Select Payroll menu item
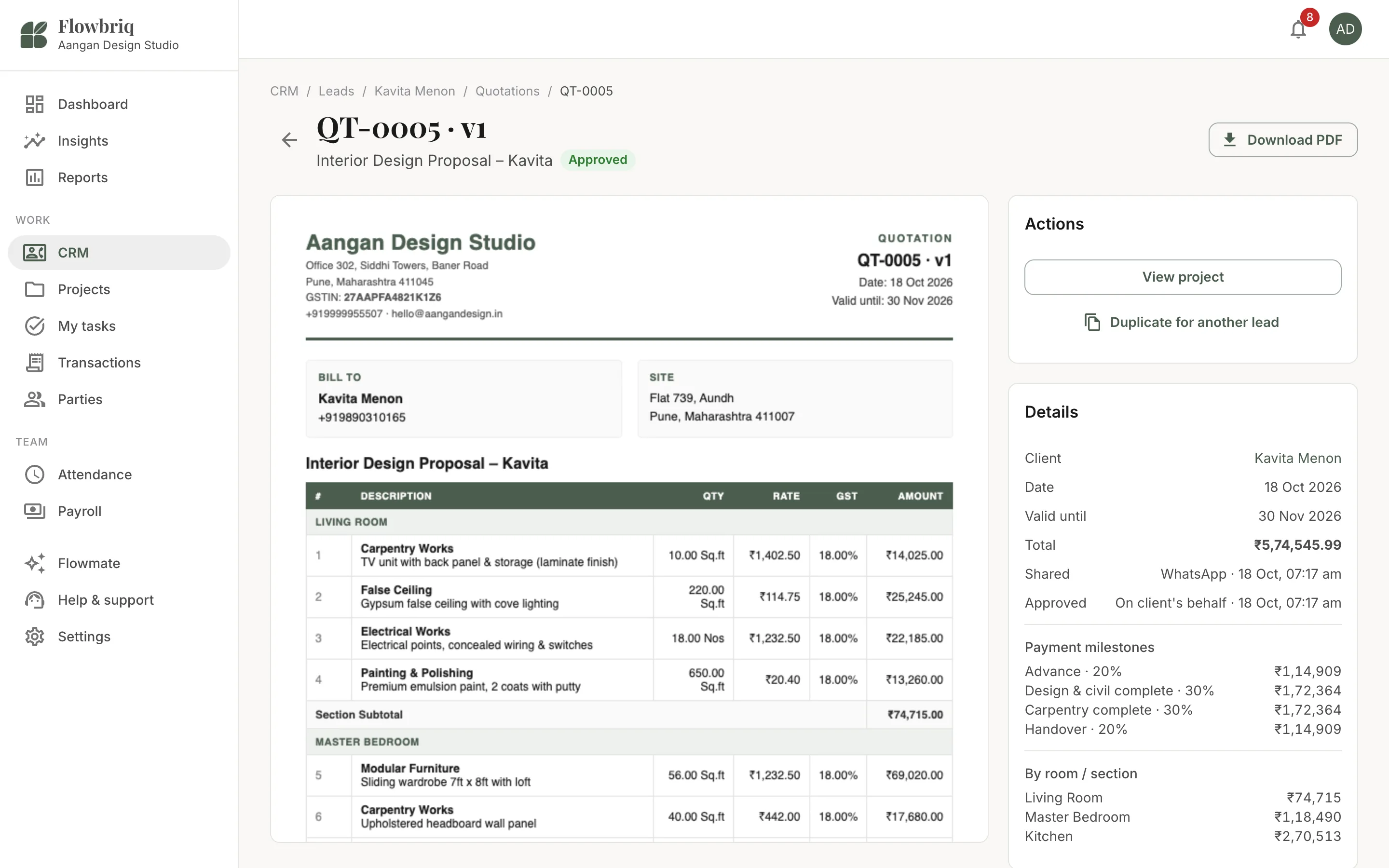The width and height of the screenshot is (1389, 868). [x=119, y=512]
